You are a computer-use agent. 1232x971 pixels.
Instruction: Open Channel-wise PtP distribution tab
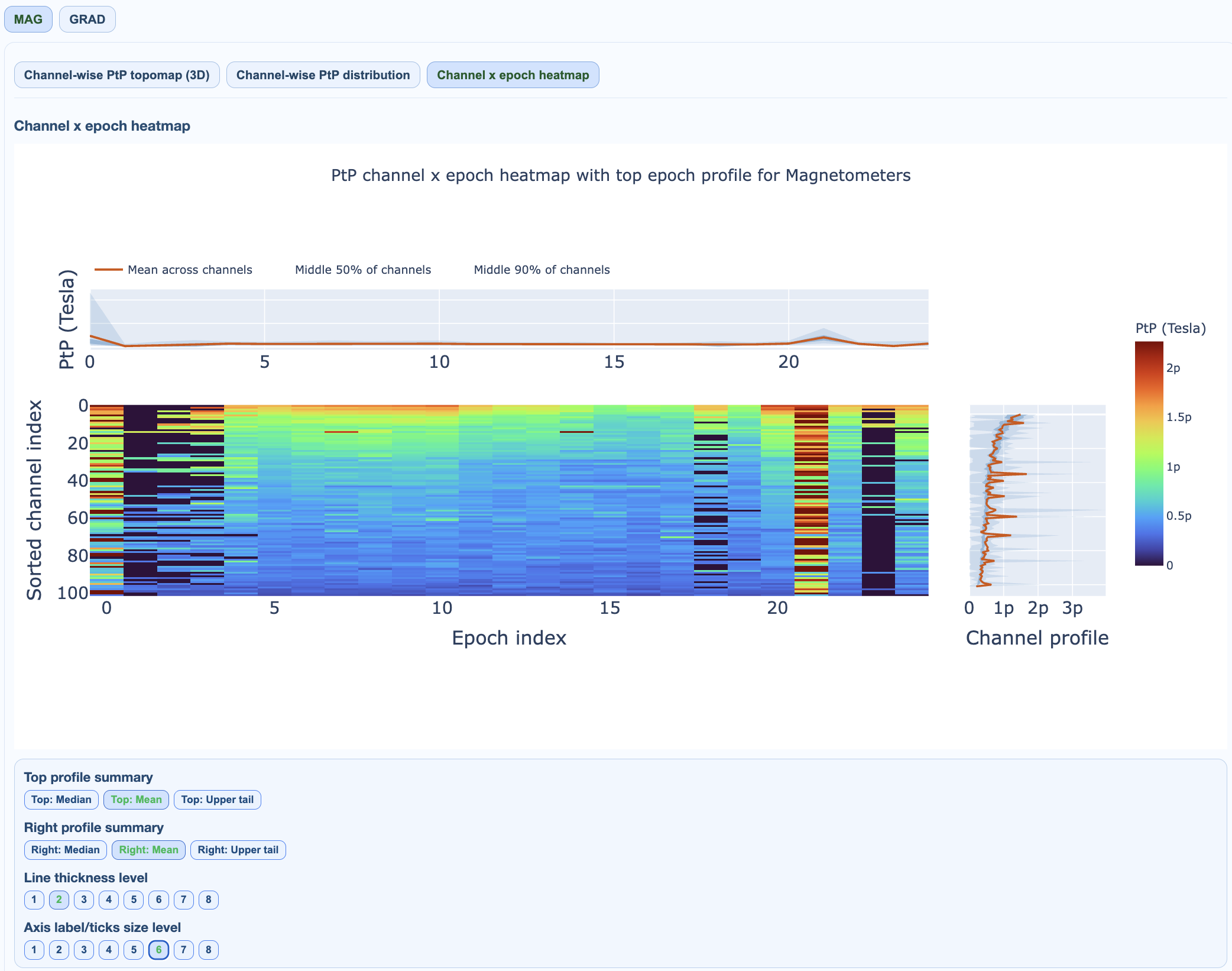[x=323, y=75]
